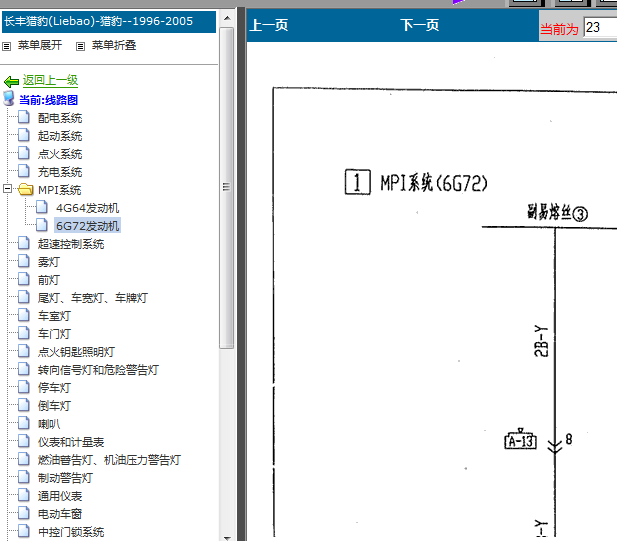The image size is (617, 541).
Task: Click the page icon beside 雾灯
Action: click(x=24, y=261)
